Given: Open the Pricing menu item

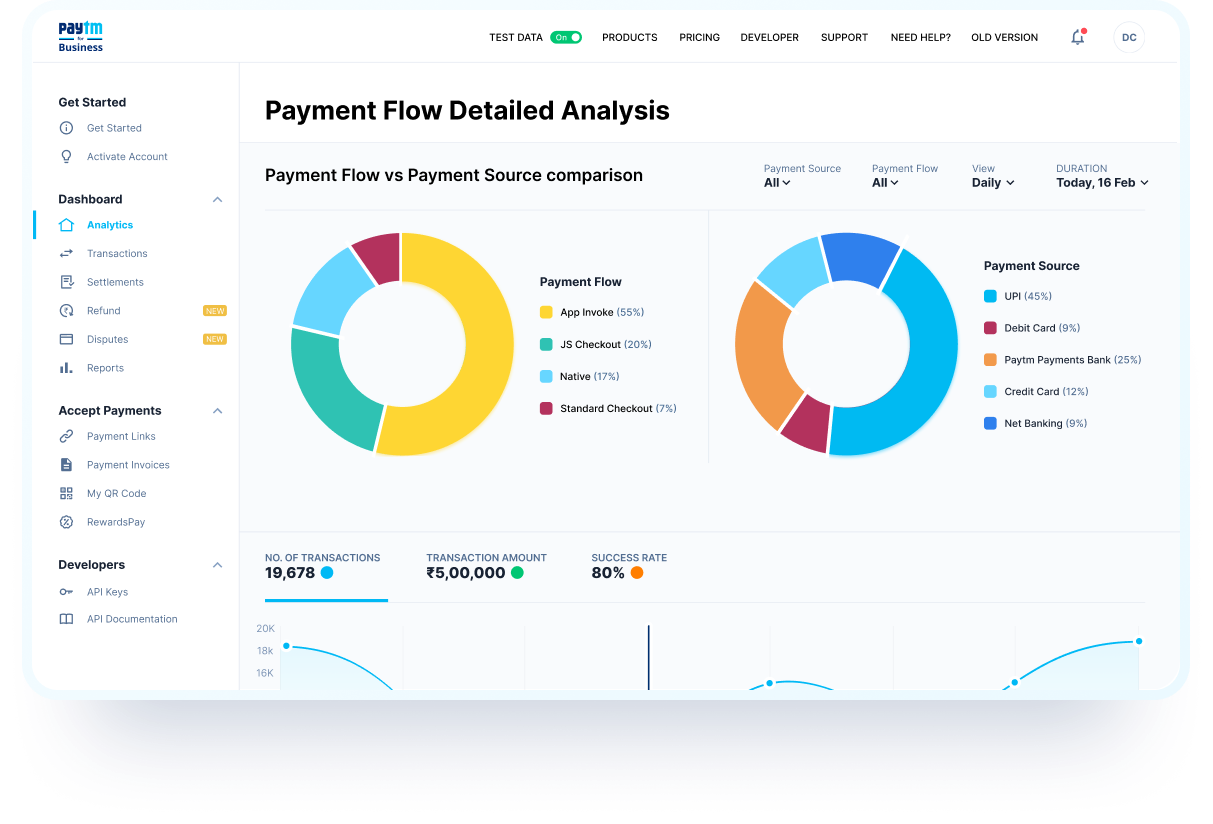Looking at the screenshot, I should pyautogui.click(x=699, y=37).
